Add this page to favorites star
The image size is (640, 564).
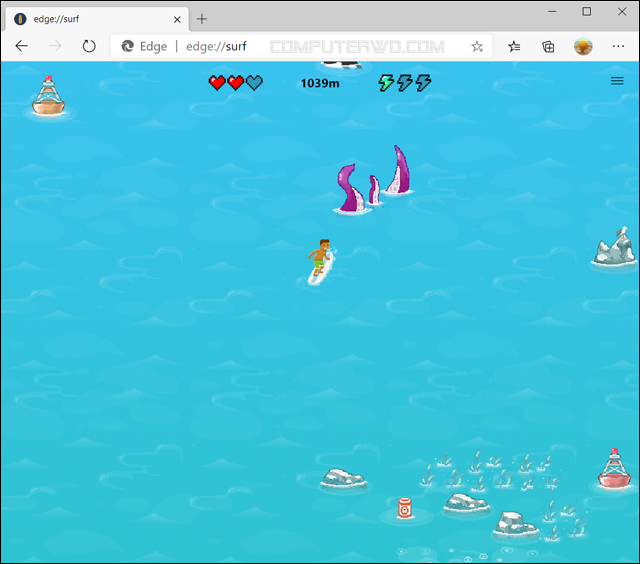(477, 47)
